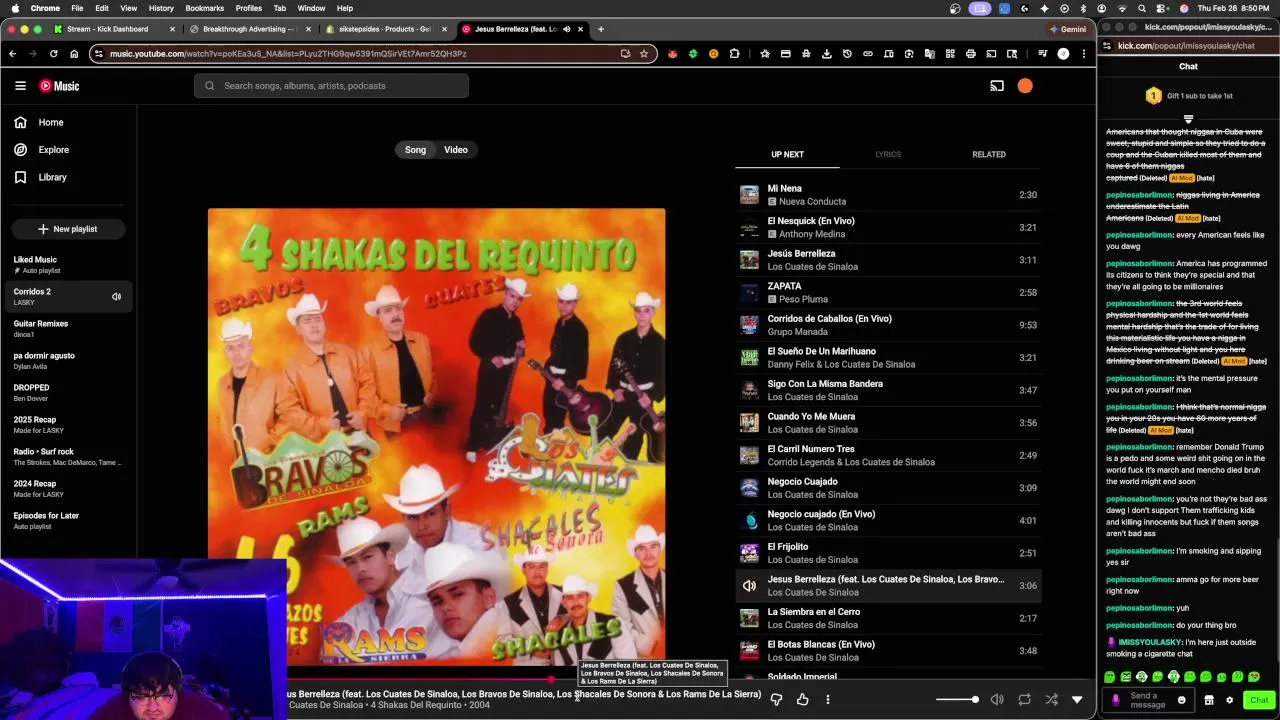Screen dimensions: 1280x720
Task: Click the Chrome bookmark star icon
Action: pyautogui.click(x=644, y=54)
